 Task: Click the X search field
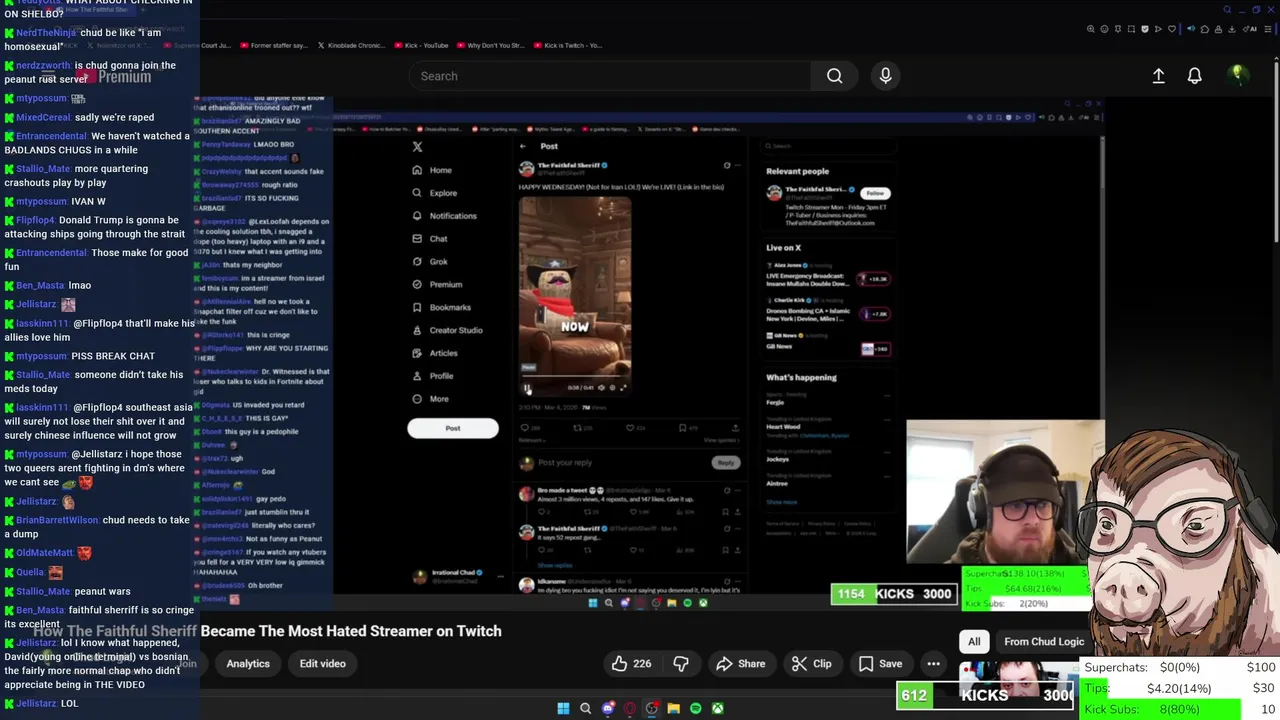click(827, 146)
